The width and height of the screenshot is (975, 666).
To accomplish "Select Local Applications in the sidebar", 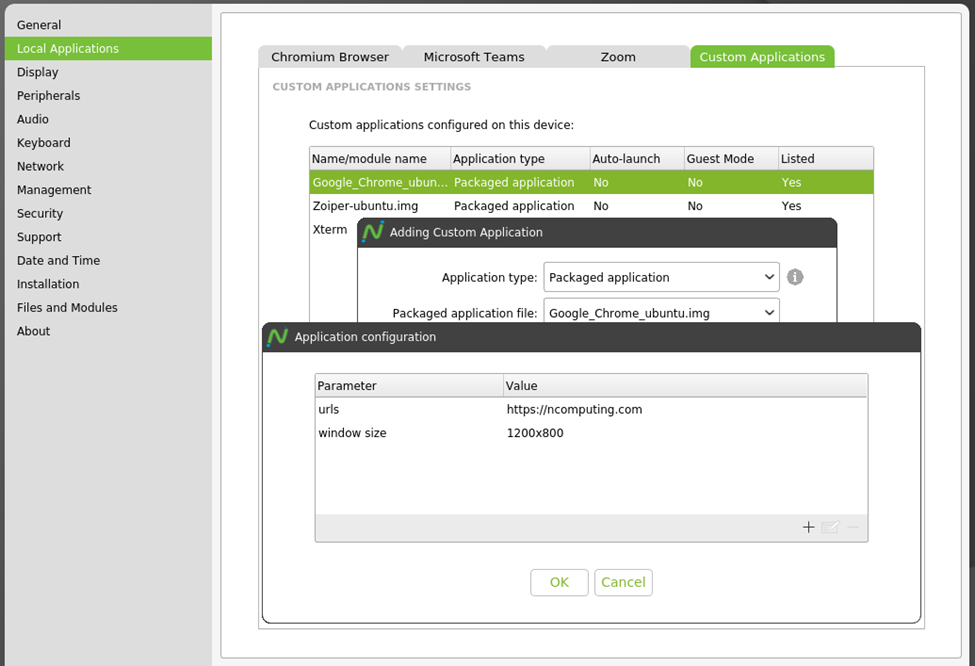I will (x=108, y=49).
